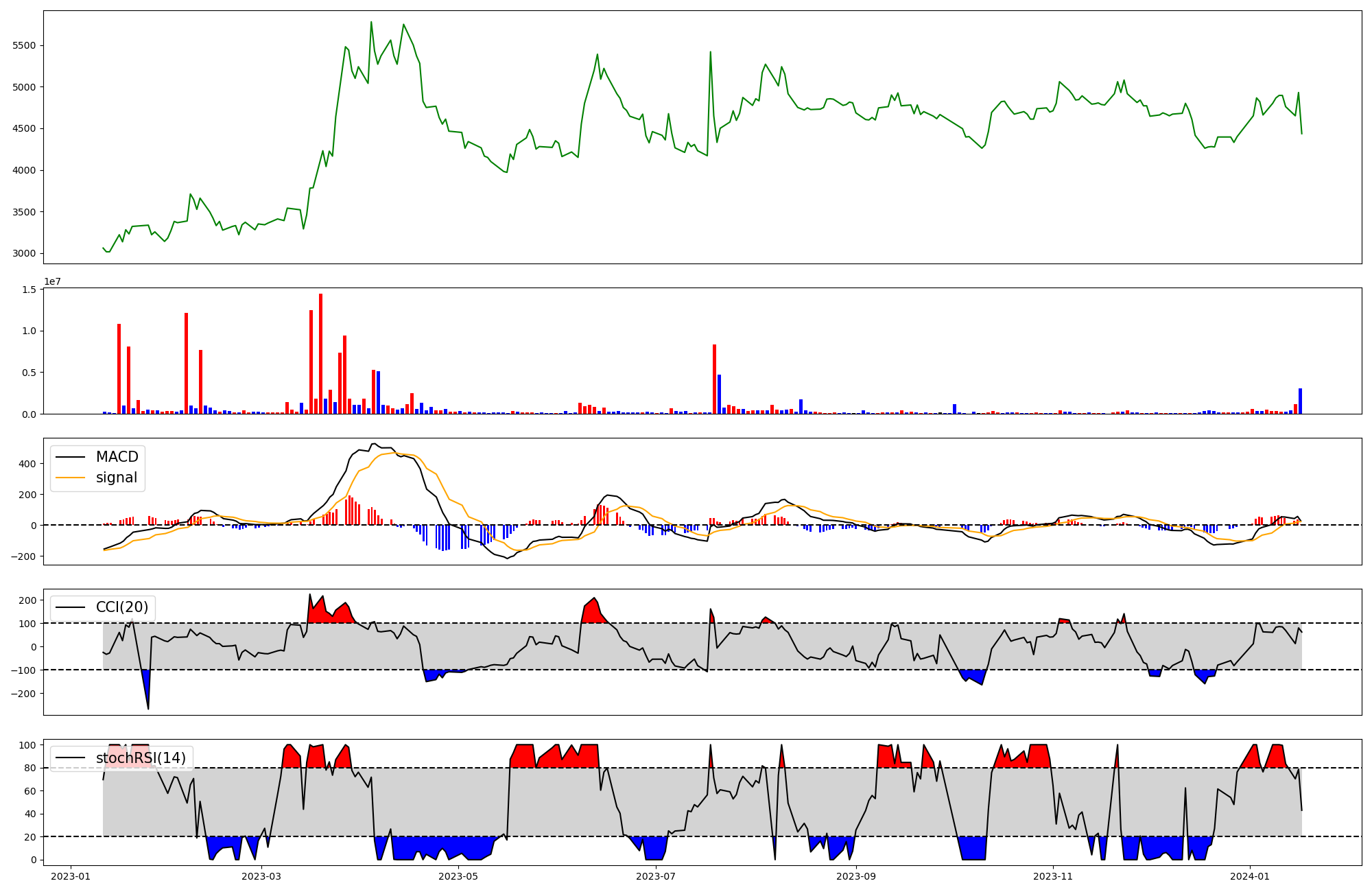1372x892 pixels.
Task: Click the 2023-01 x-axis date label
Action: point(71,876)
